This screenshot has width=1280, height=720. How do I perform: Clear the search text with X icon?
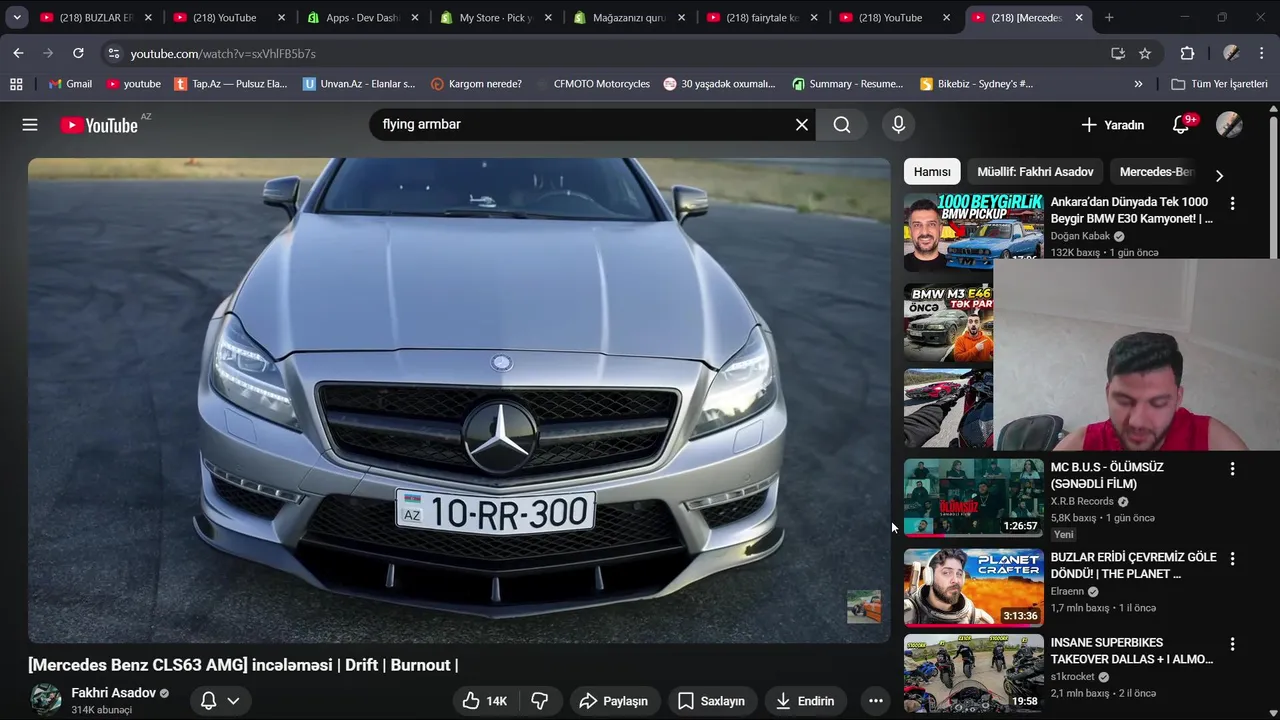click(801, 124)
